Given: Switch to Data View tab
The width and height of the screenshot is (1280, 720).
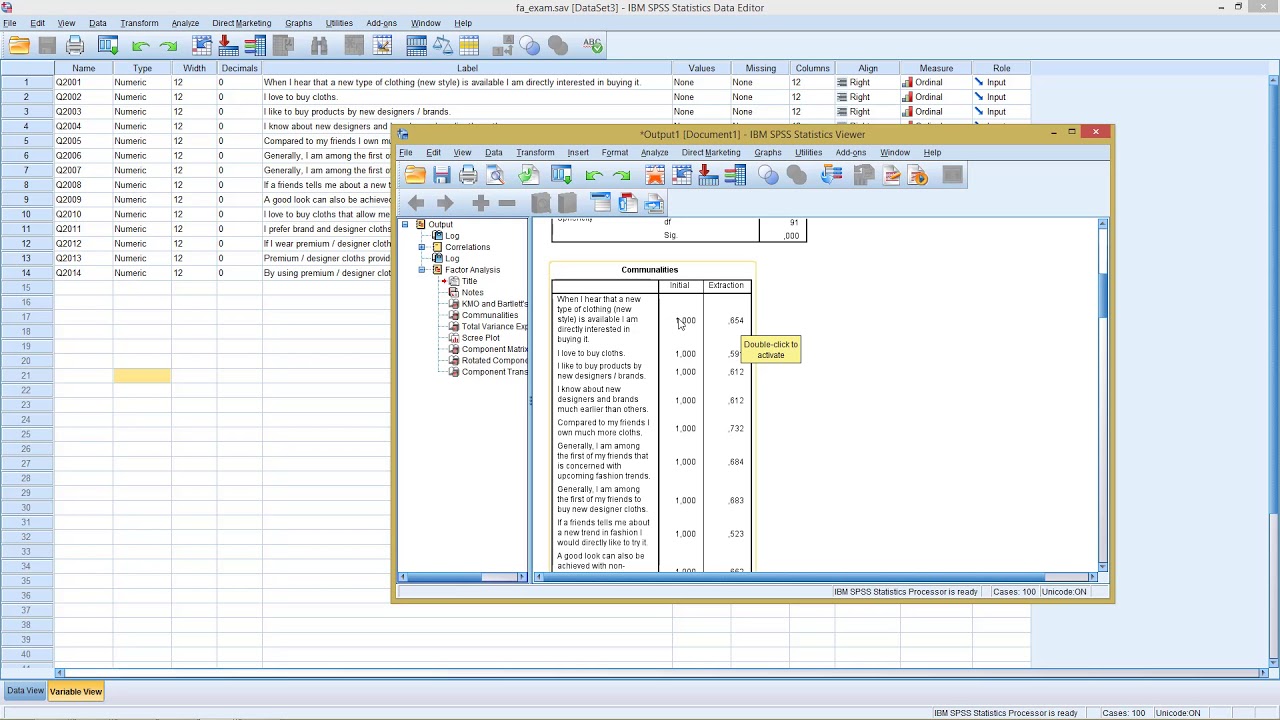Looking at the screenshot, I should 25,691.
